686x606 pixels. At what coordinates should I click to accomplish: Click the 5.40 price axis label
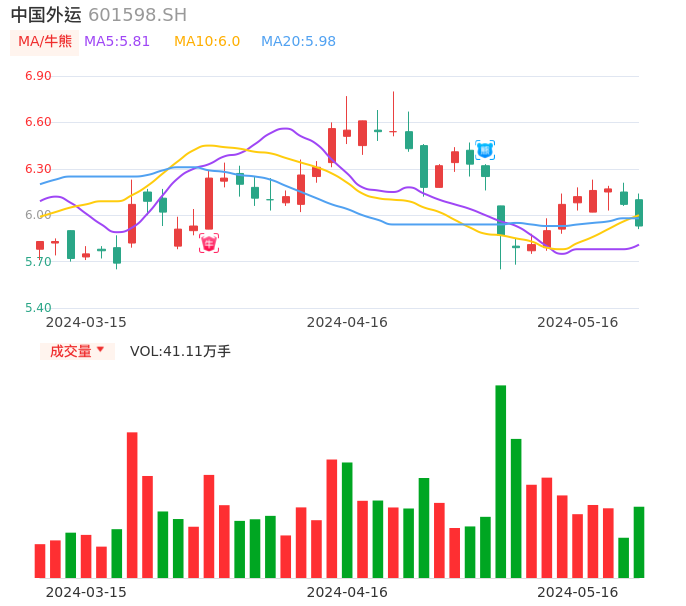coord(38,308)
